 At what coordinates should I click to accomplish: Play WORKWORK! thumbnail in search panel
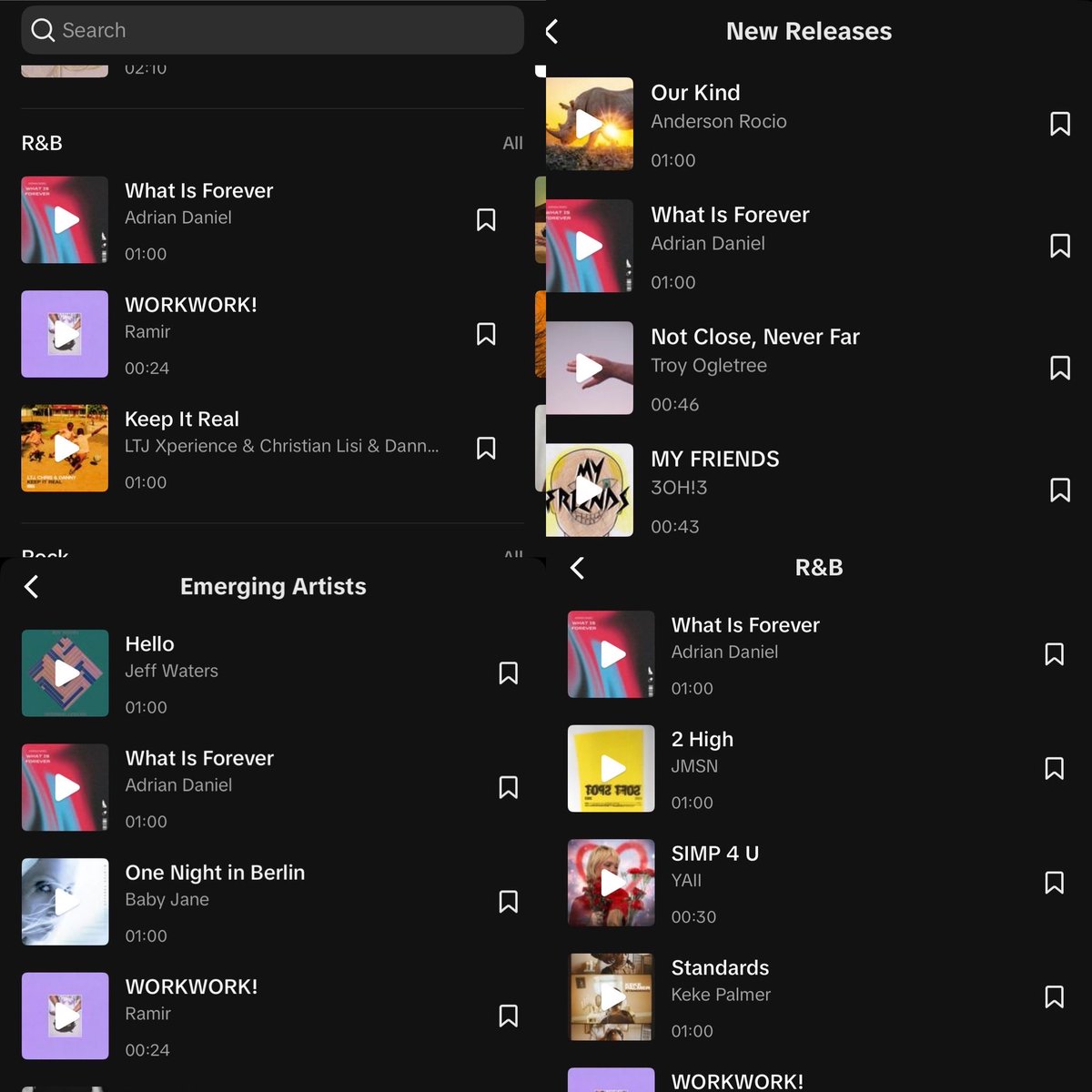pos(65,334)
